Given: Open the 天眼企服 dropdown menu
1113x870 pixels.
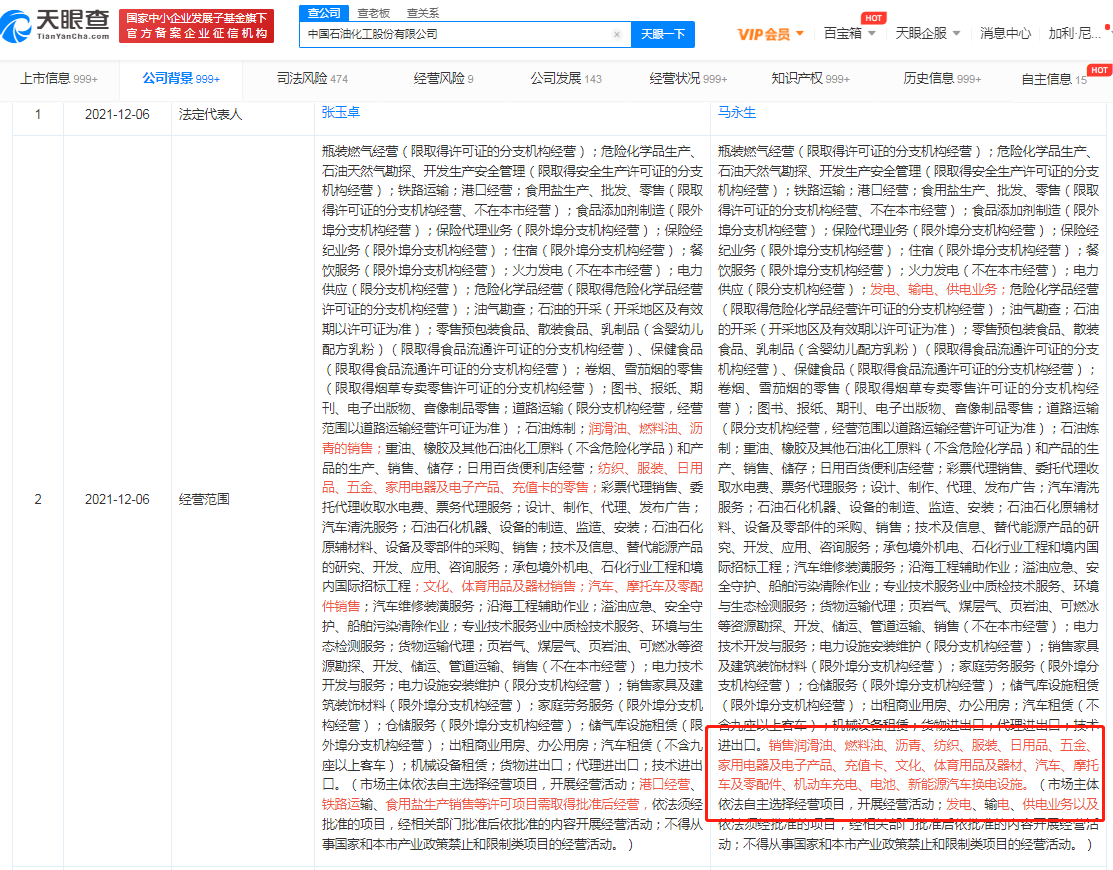Looking at the screenshot, I should tap(928, 33).
